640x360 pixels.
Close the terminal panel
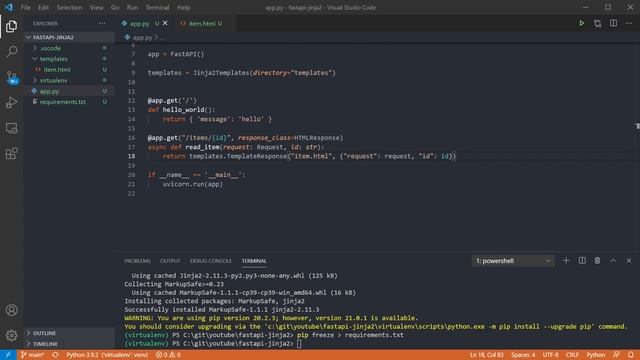(629, 260)
